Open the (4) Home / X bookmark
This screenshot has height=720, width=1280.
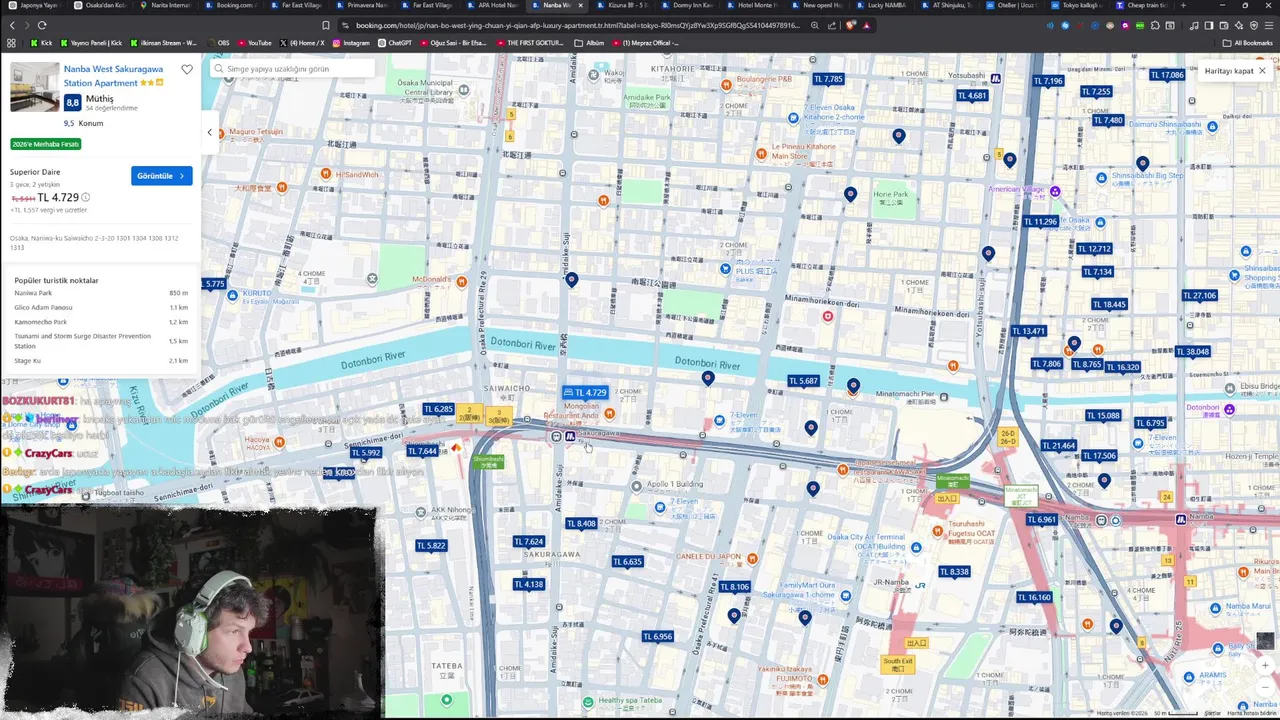[302, 43]
